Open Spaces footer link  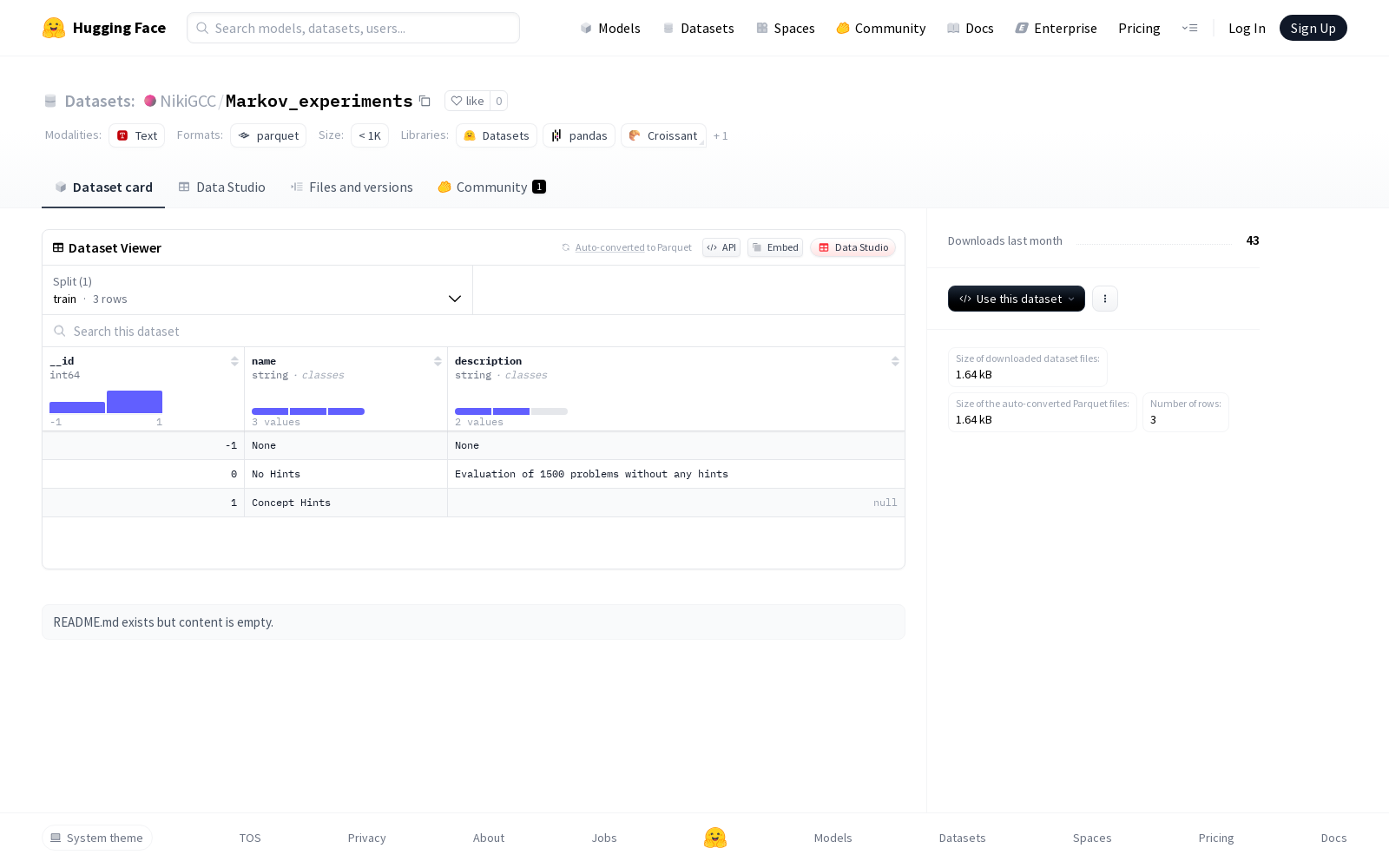pyautogui.click(x=1092, y=838)
